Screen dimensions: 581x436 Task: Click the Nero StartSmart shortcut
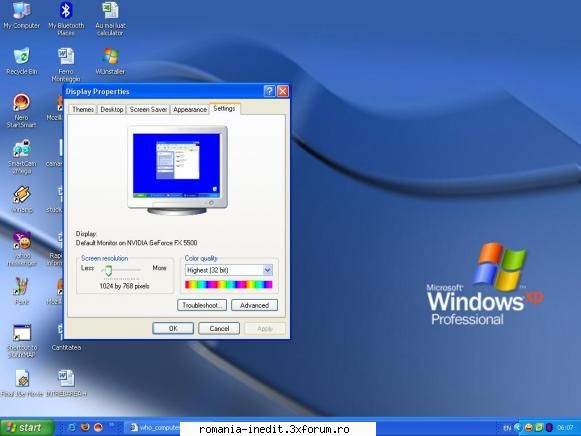(21, 110)
